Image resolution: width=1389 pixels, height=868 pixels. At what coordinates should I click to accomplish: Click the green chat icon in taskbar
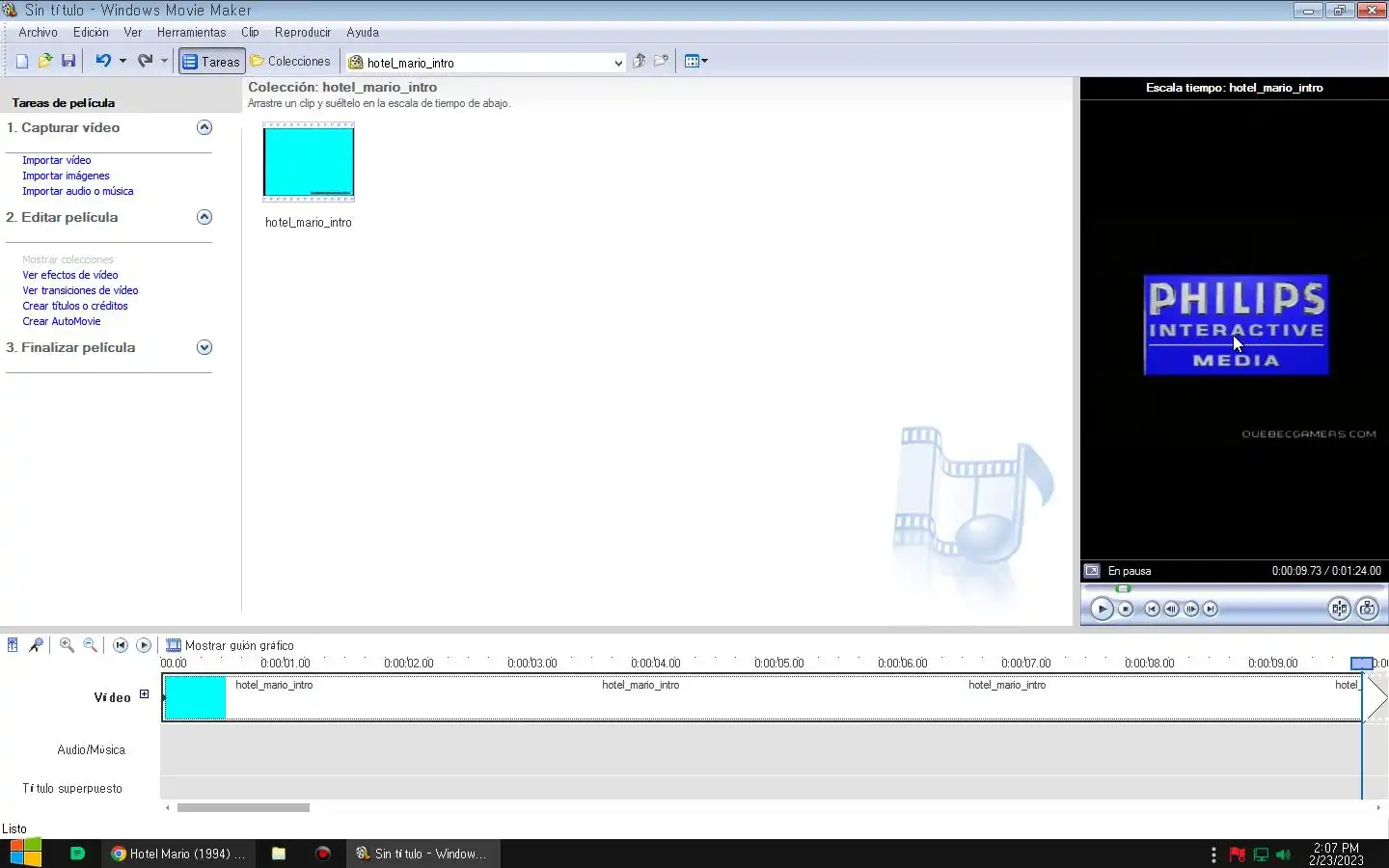(78, 854)
